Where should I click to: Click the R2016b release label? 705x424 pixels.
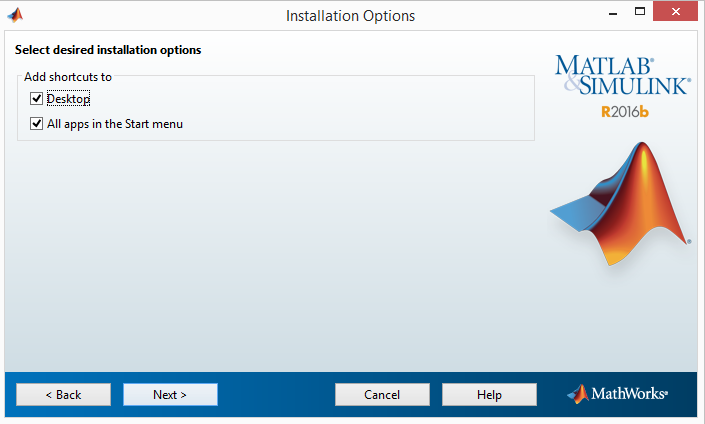pos(625,111)
